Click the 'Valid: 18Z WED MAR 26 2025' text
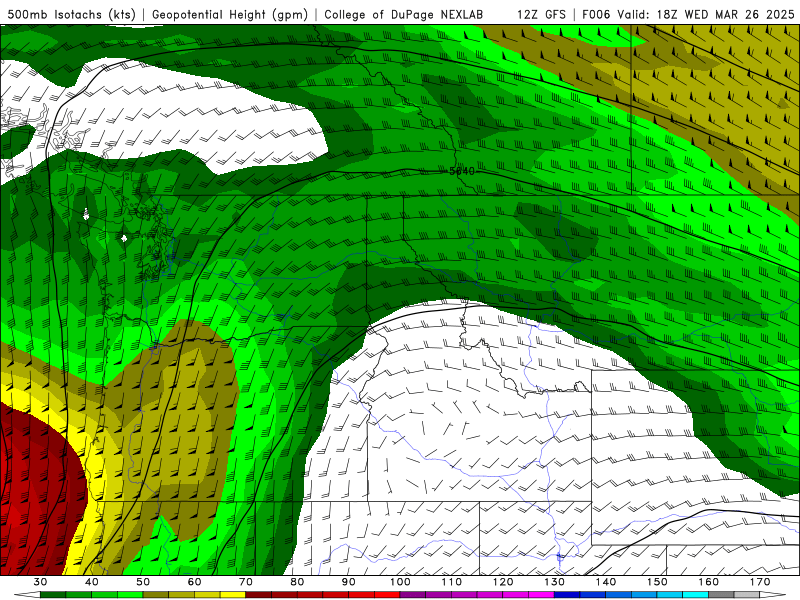This screenshot has width=800, height=600. pos(706,15)
